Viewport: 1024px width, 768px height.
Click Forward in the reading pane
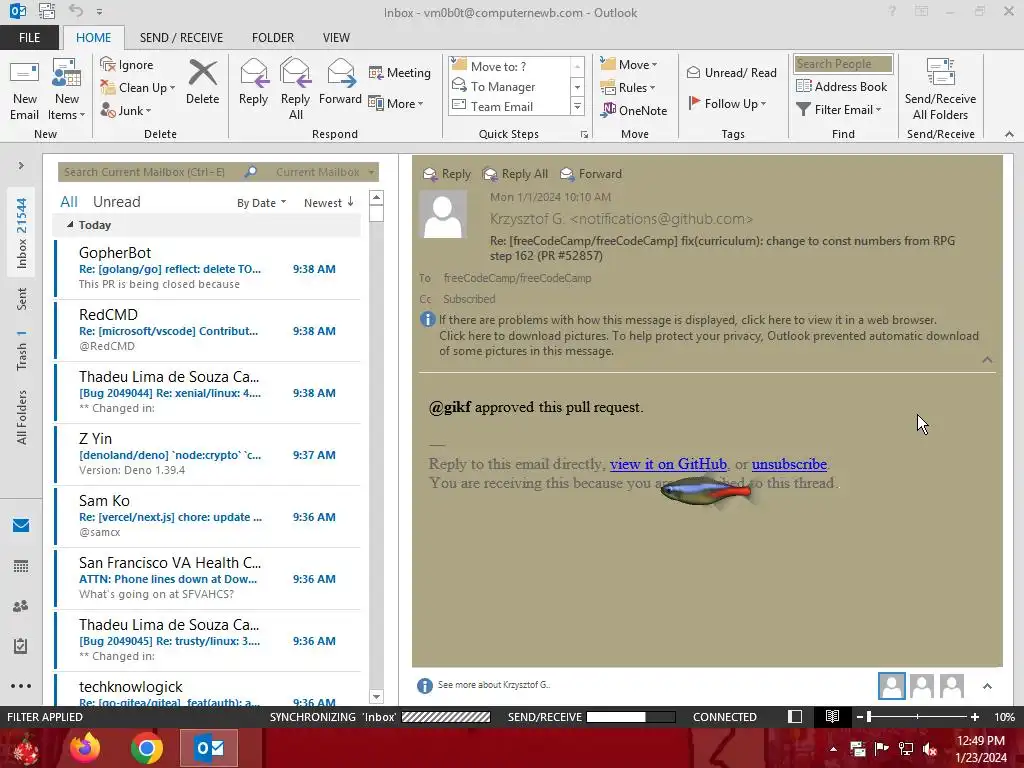tap(591, 174)
